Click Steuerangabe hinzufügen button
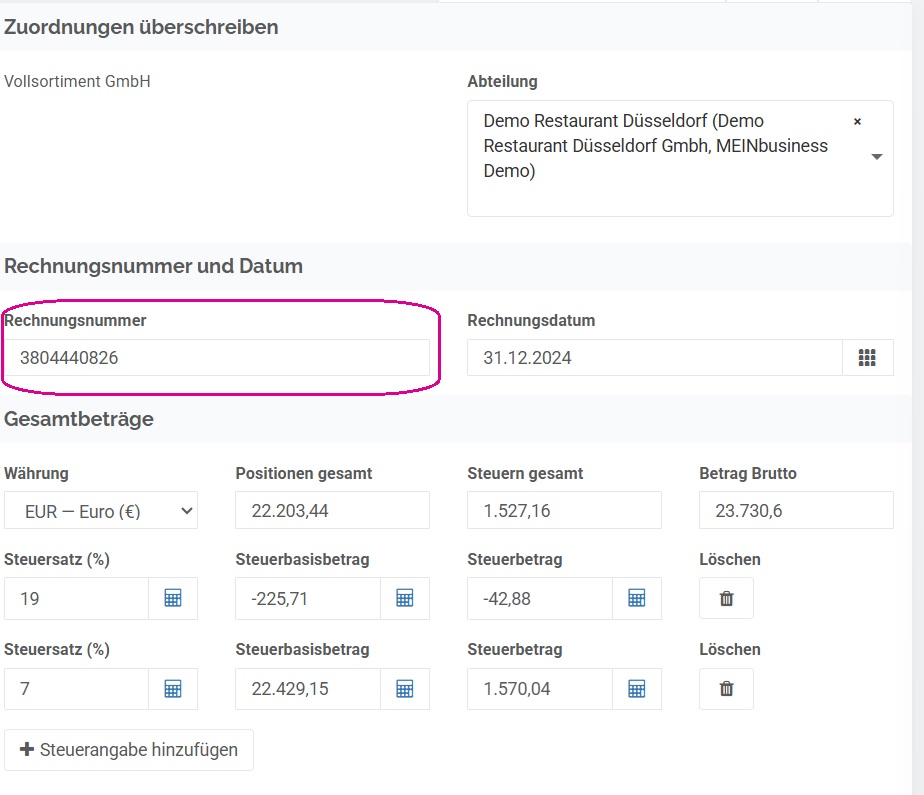Screen dimensions: 924x795 pos(129,750)
